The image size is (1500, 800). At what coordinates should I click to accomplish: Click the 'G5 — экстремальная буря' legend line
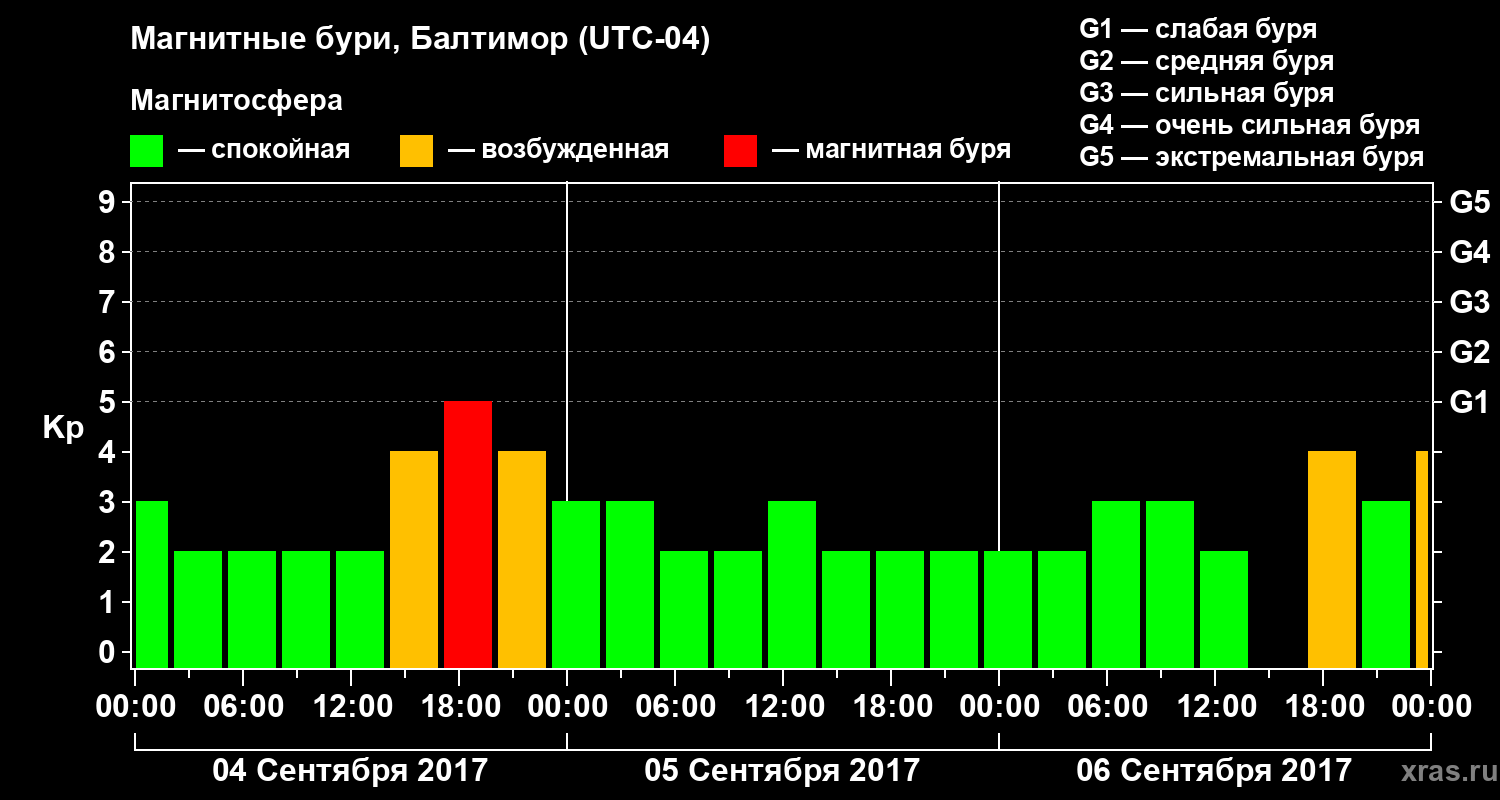click(1251, 157)
